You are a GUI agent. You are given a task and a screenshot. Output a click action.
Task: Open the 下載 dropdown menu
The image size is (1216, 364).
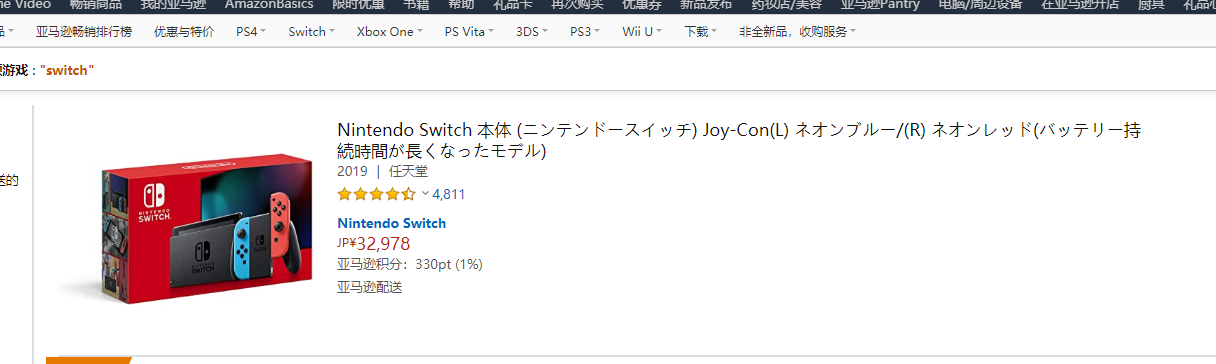tap(701, 31)
